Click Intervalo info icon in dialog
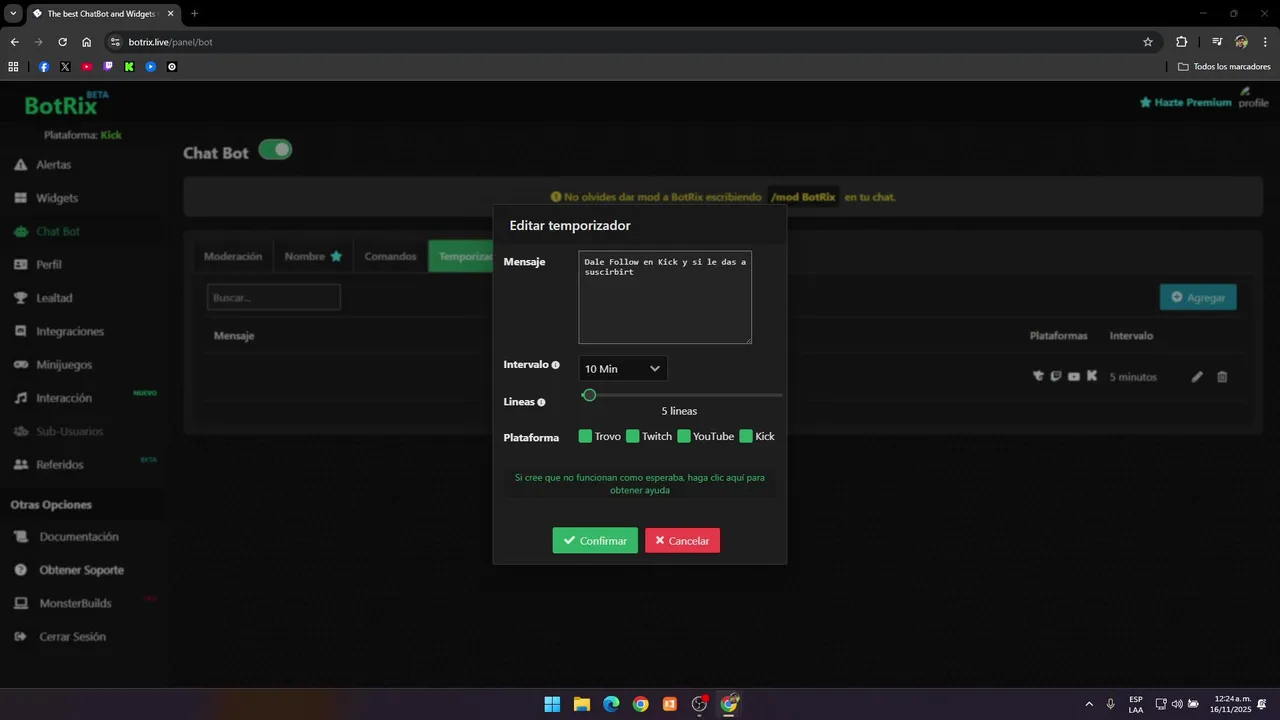 (x=556, y=365)
